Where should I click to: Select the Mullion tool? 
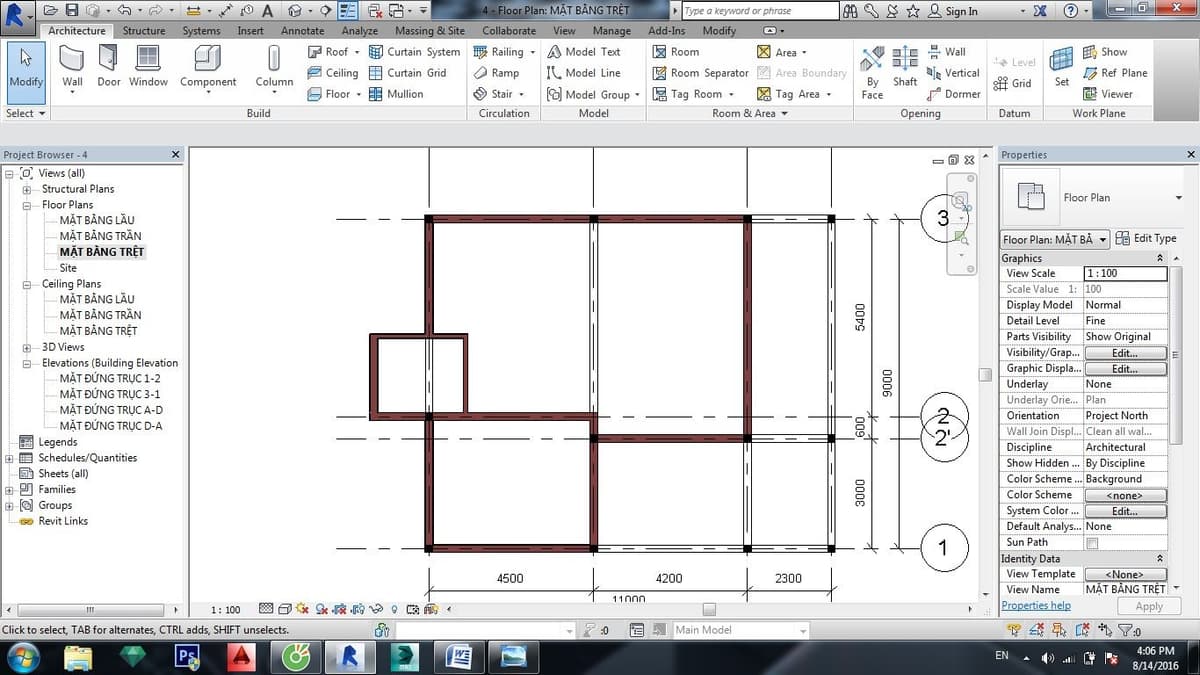coord(396,94)
